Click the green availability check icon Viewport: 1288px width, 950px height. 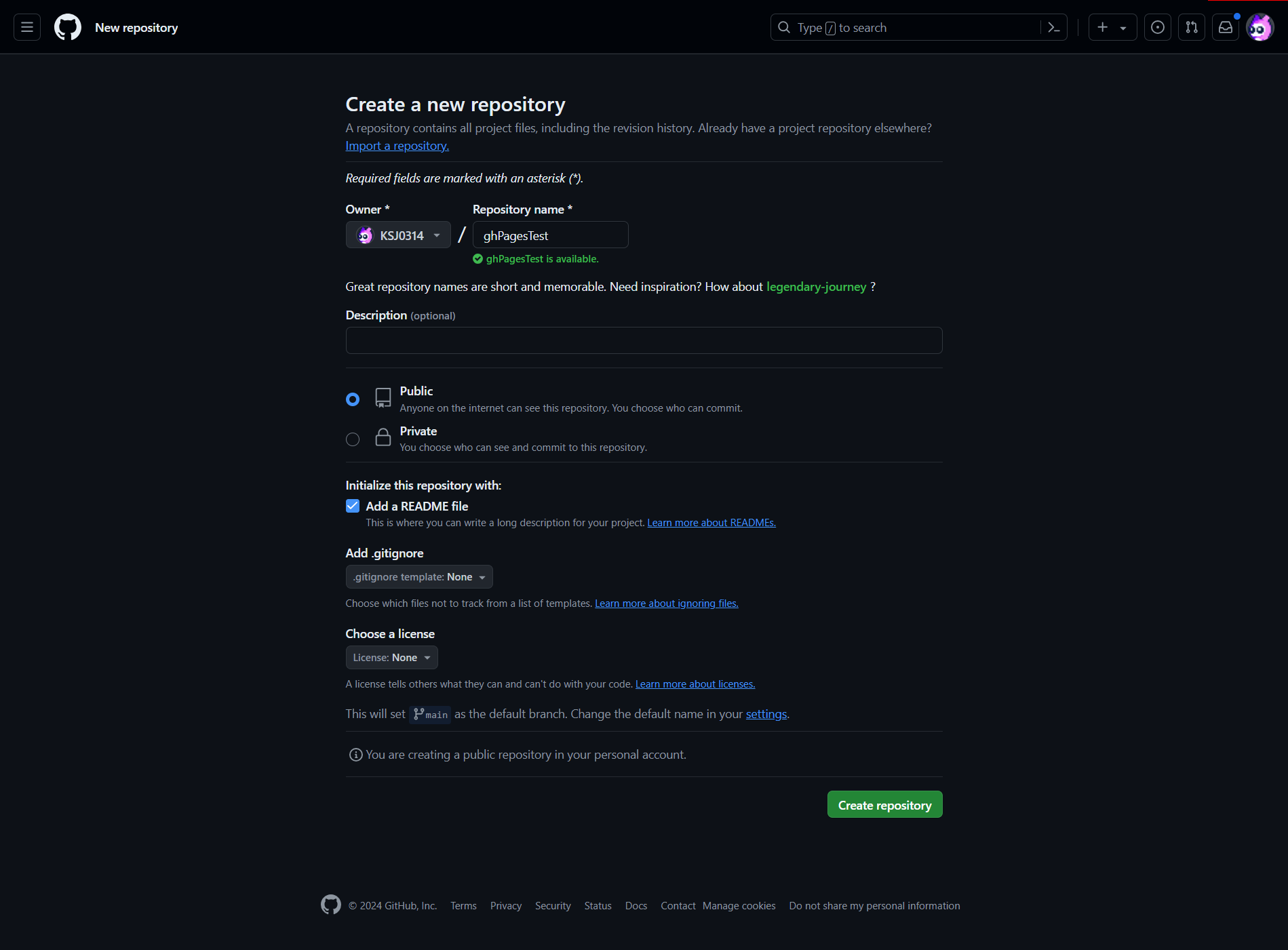coord(477,259)
